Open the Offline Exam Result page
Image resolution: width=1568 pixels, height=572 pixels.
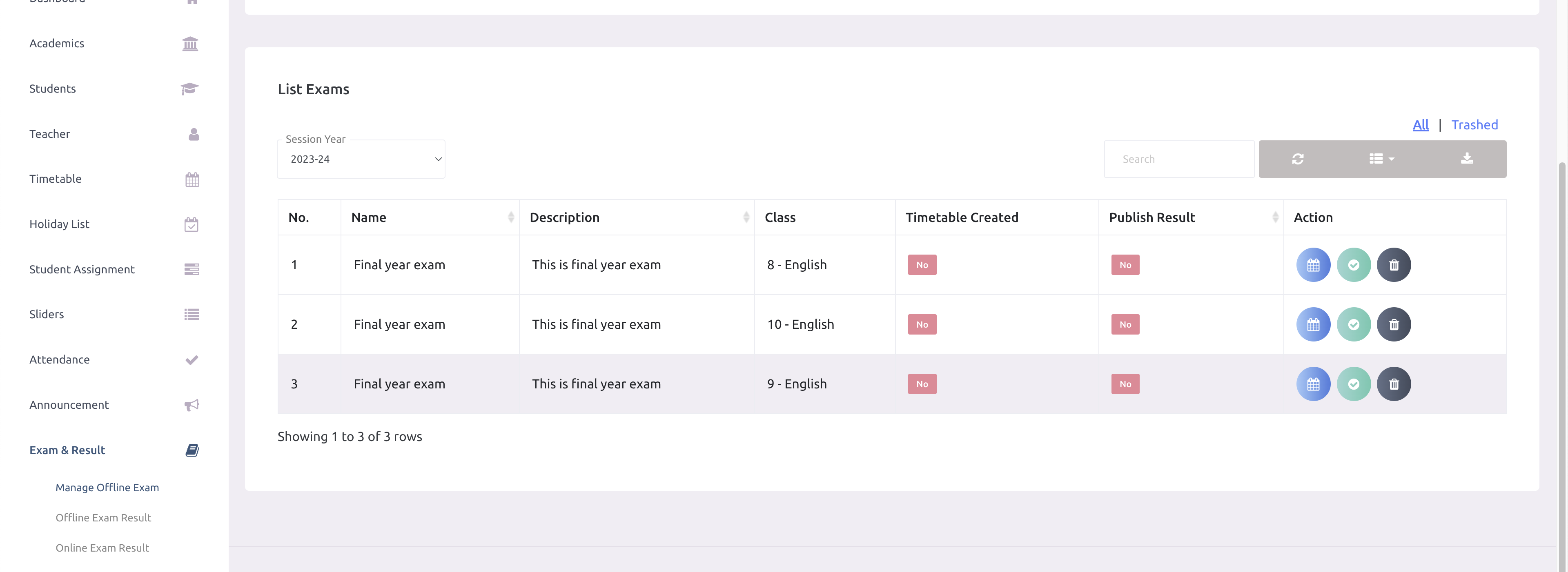pyautogui.click(x=103, y=517)
